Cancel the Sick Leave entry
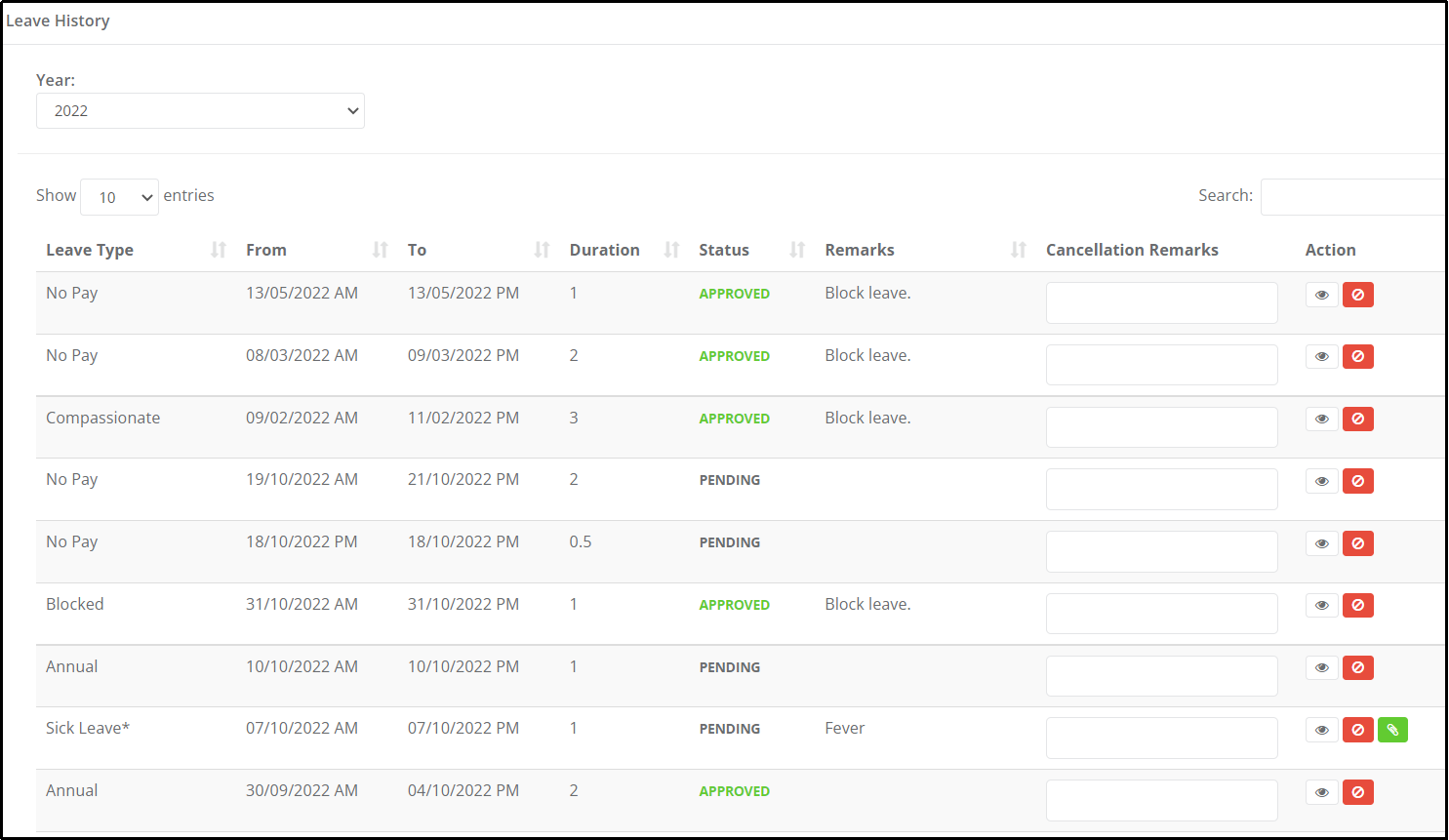1449x840 pixels. point(1357,730)
